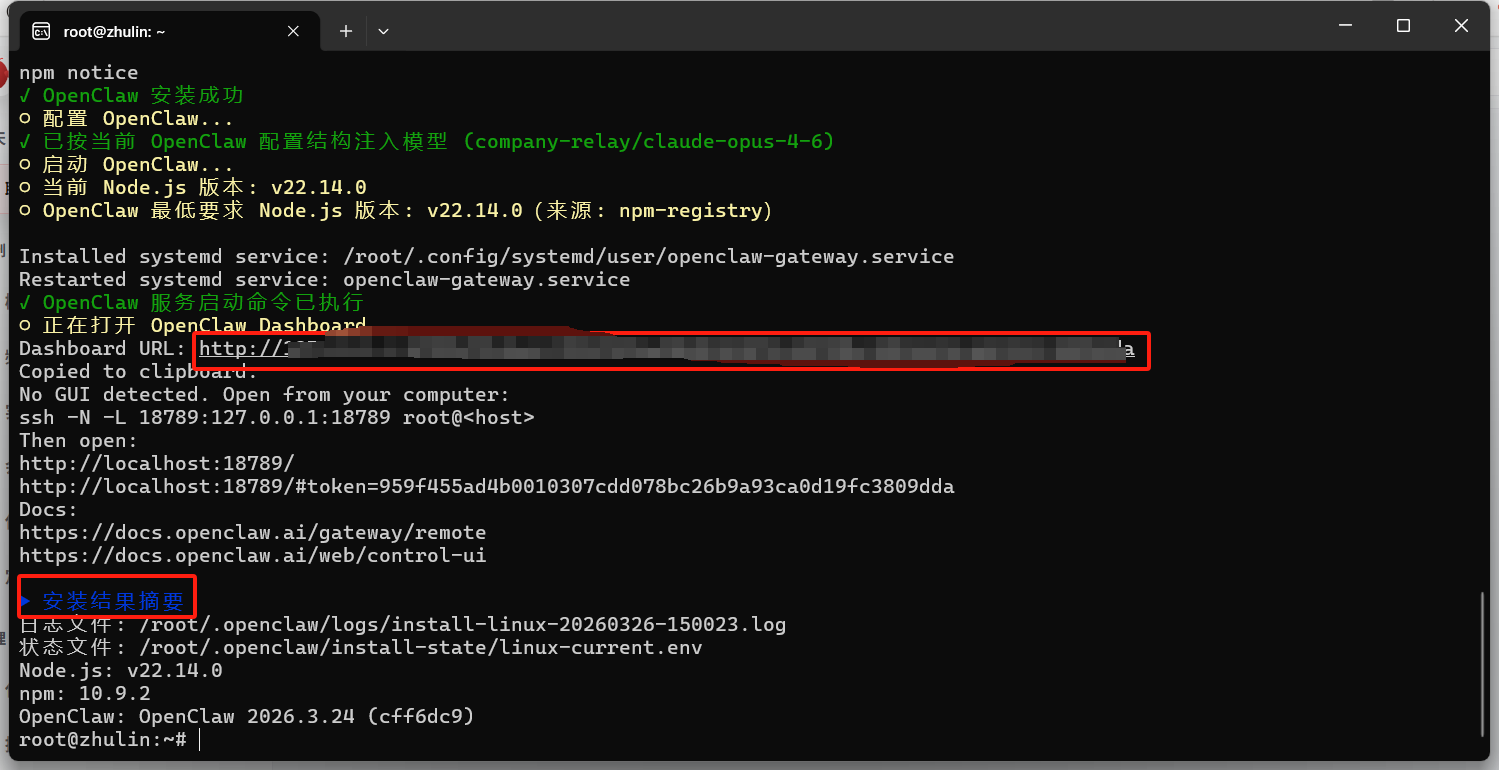1499x770 pixels.
Task: Click the '启动 OpenClaw...' line
Action: tap(127, 165)
